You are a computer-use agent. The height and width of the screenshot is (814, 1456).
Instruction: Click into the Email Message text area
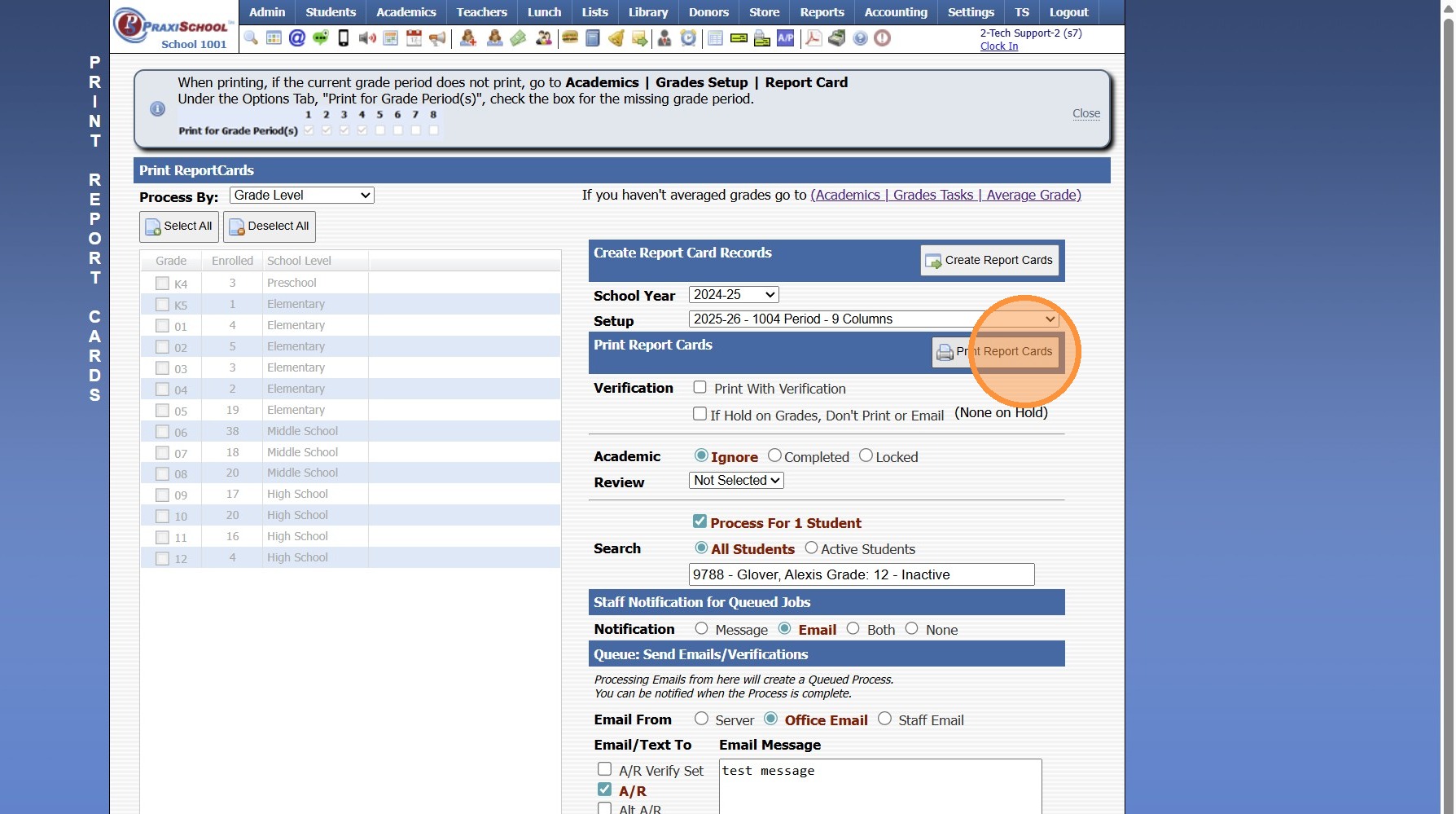(880, 786)
